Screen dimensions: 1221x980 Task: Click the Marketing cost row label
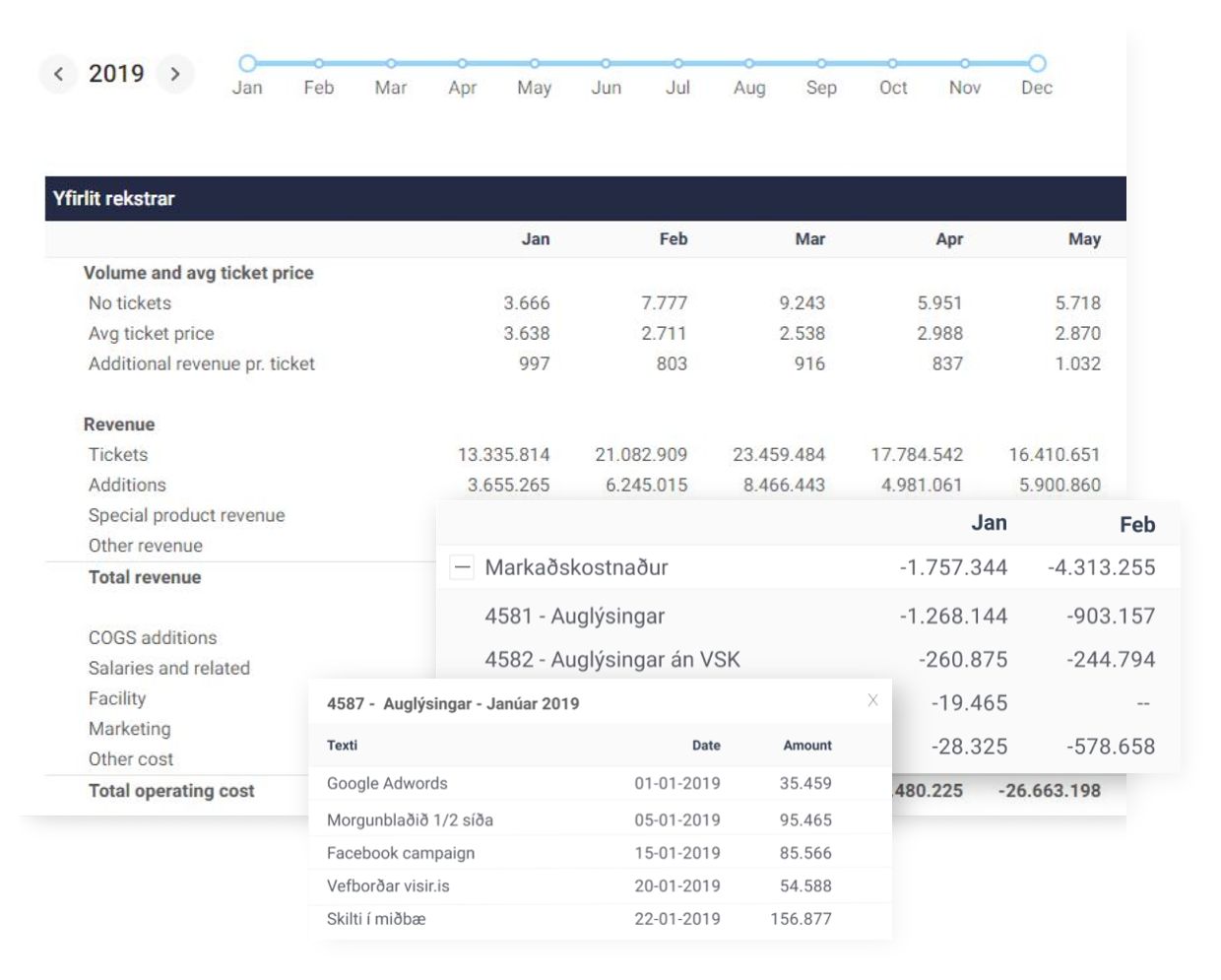pyautogui.click(x=129, y=729)
